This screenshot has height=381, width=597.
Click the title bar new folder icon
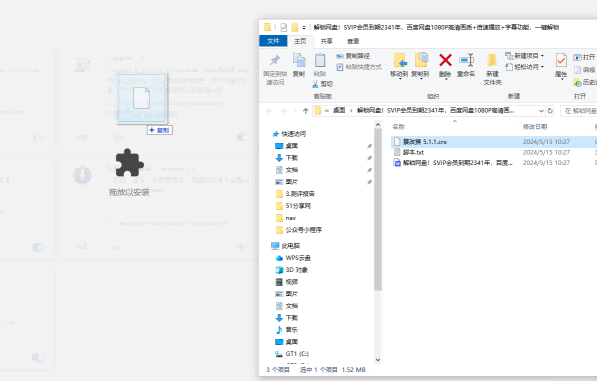295,27
